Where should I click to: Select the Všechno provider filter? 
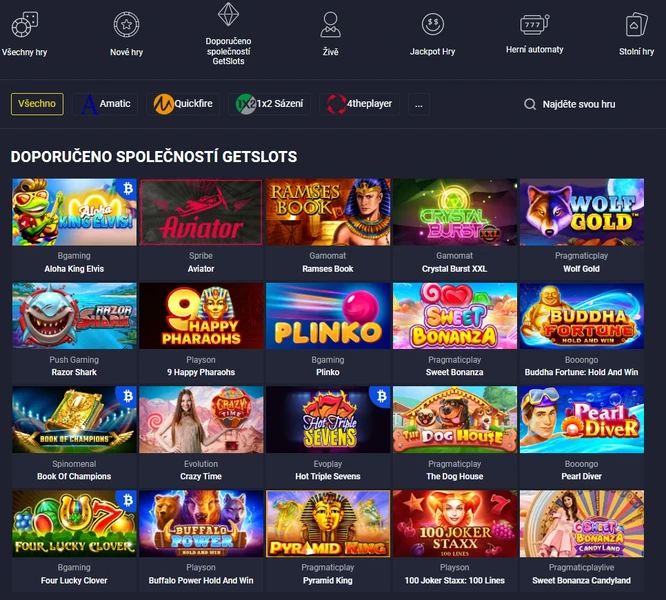point(37,104)
